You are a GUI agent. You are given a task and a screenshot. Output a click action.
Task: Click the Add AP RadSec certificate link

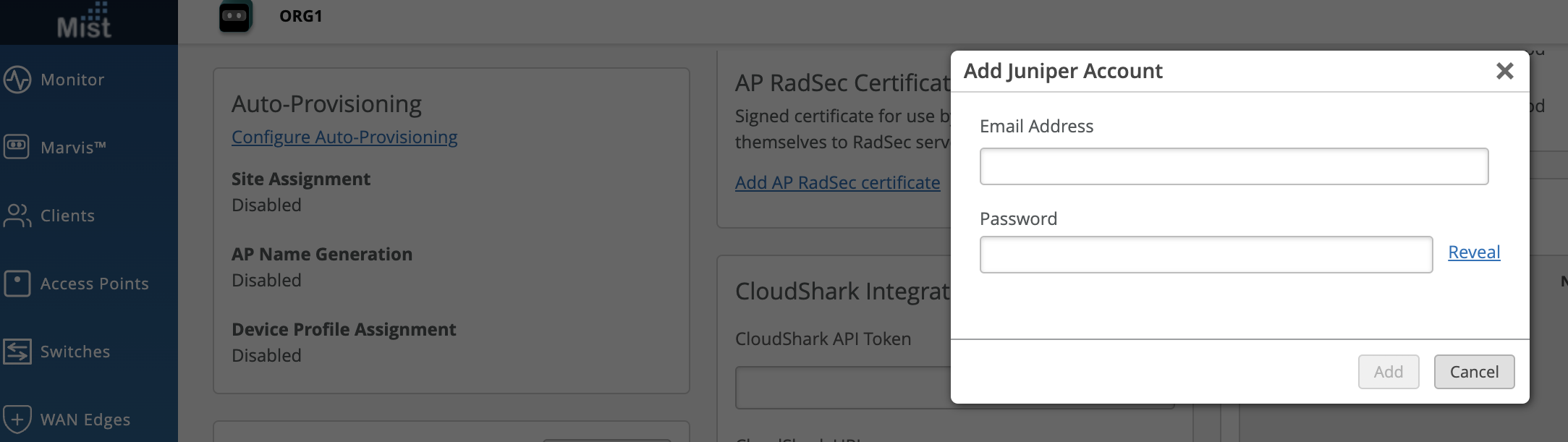point(837,183)
